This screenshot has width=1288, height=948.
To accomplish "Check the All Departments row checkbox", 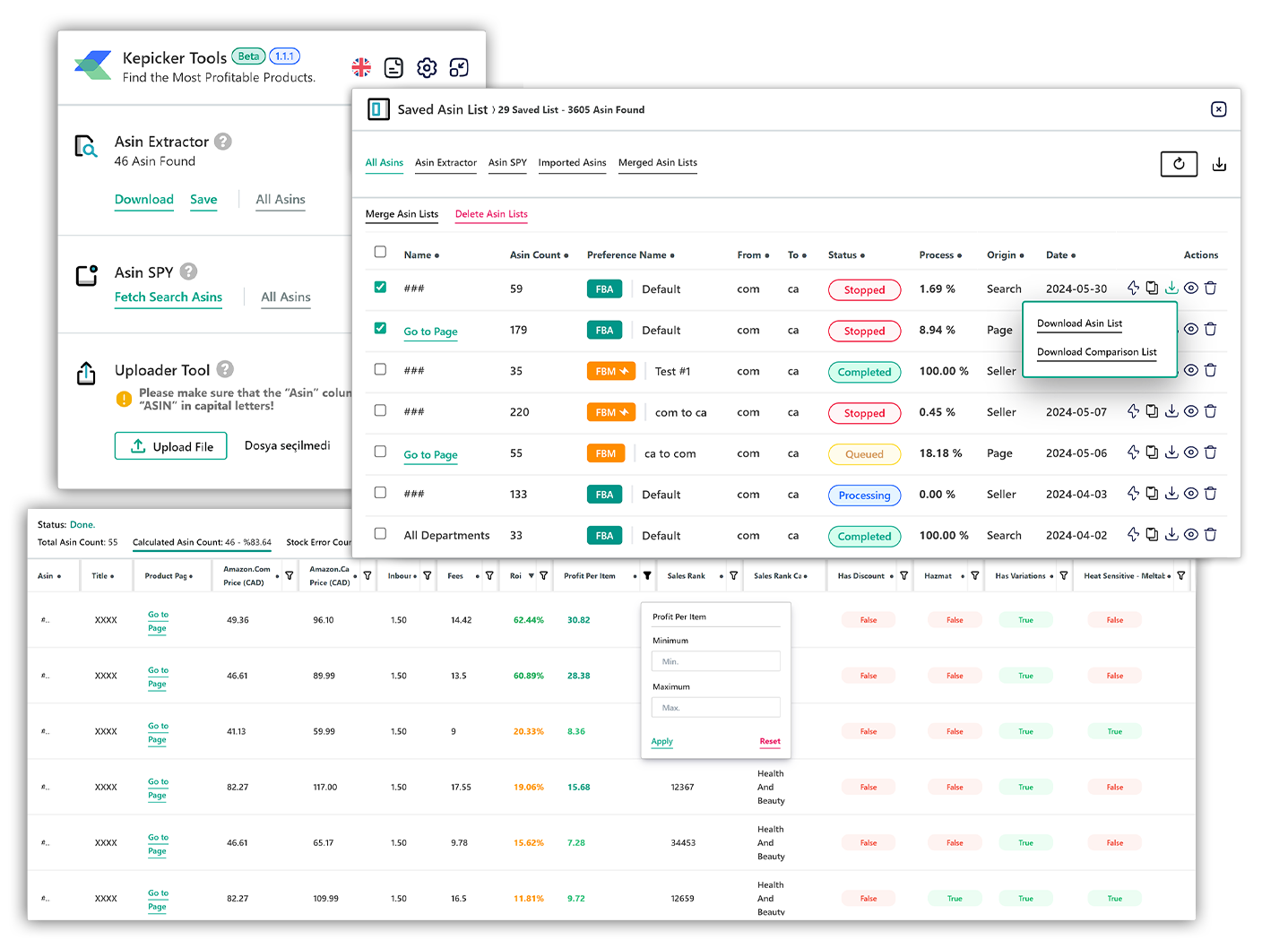I will pyautogui.click(x=380, y=533).
